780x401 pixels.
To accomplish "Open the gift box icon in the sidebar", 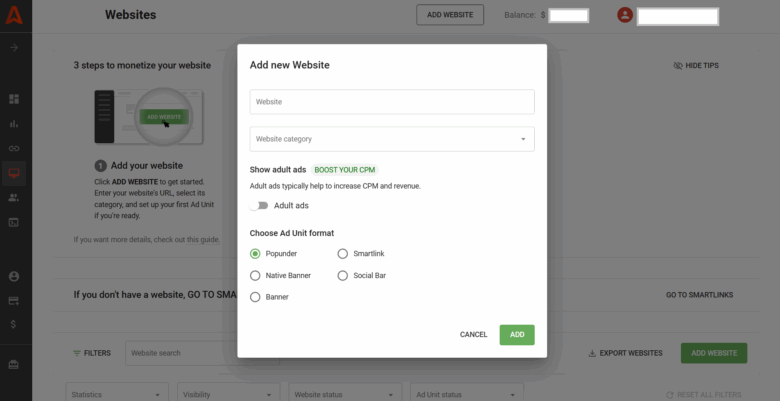I will (14, 365).
